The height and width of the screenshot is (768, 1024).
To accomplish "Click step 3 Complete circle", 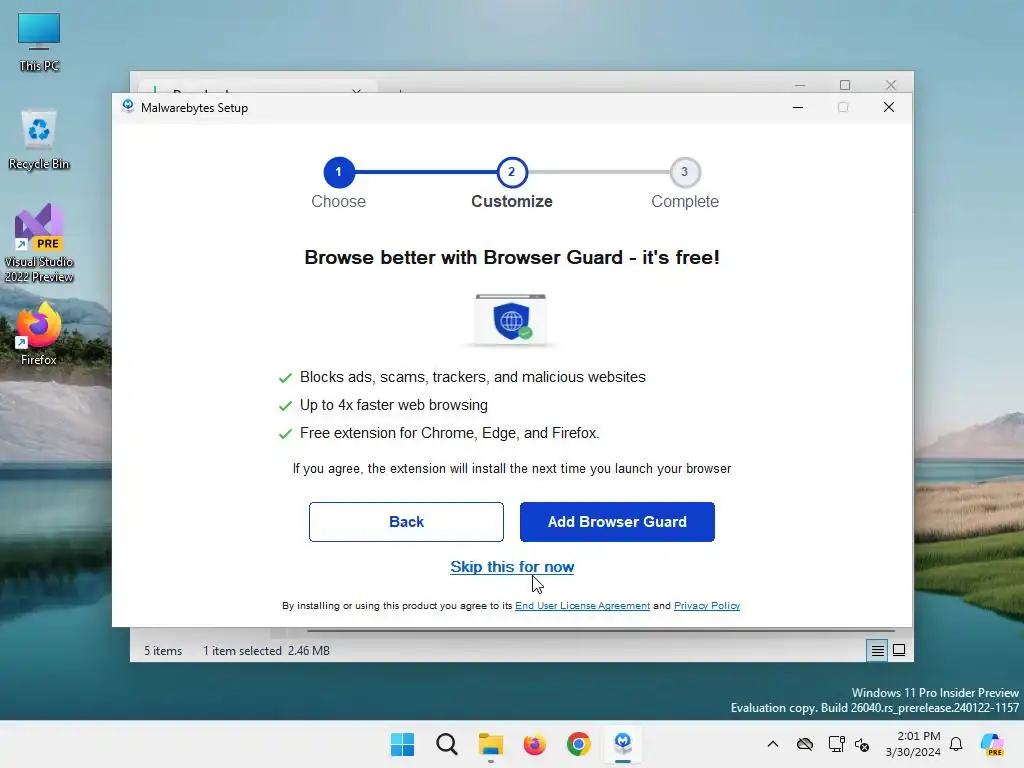I will coord(684,172).
